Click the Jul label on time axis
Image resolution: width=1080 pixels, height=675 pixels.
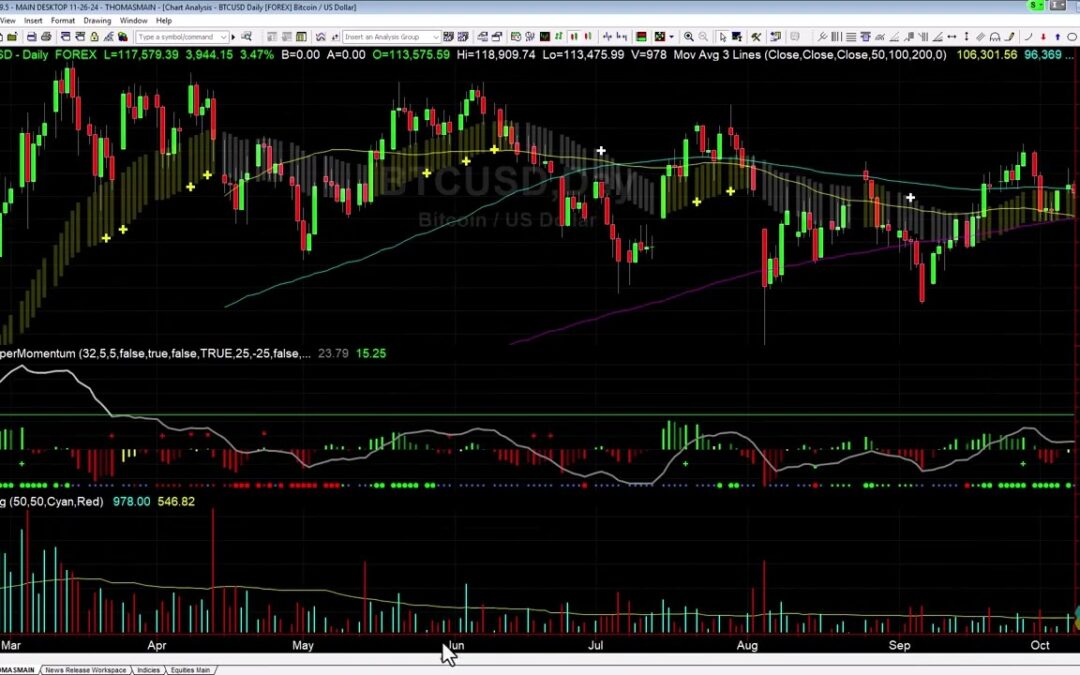[x=595, y=645]
